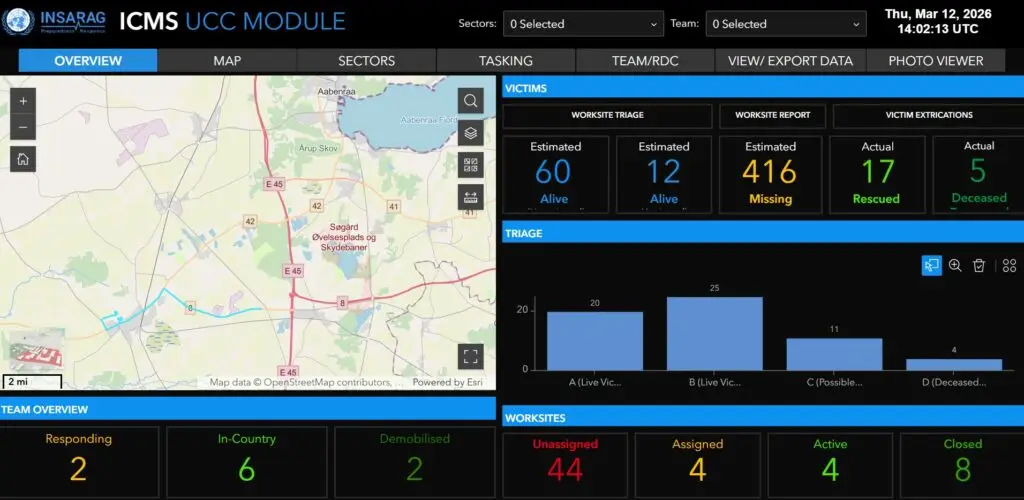Click the 416 Estimated Missing card

[x=771, y=174]
